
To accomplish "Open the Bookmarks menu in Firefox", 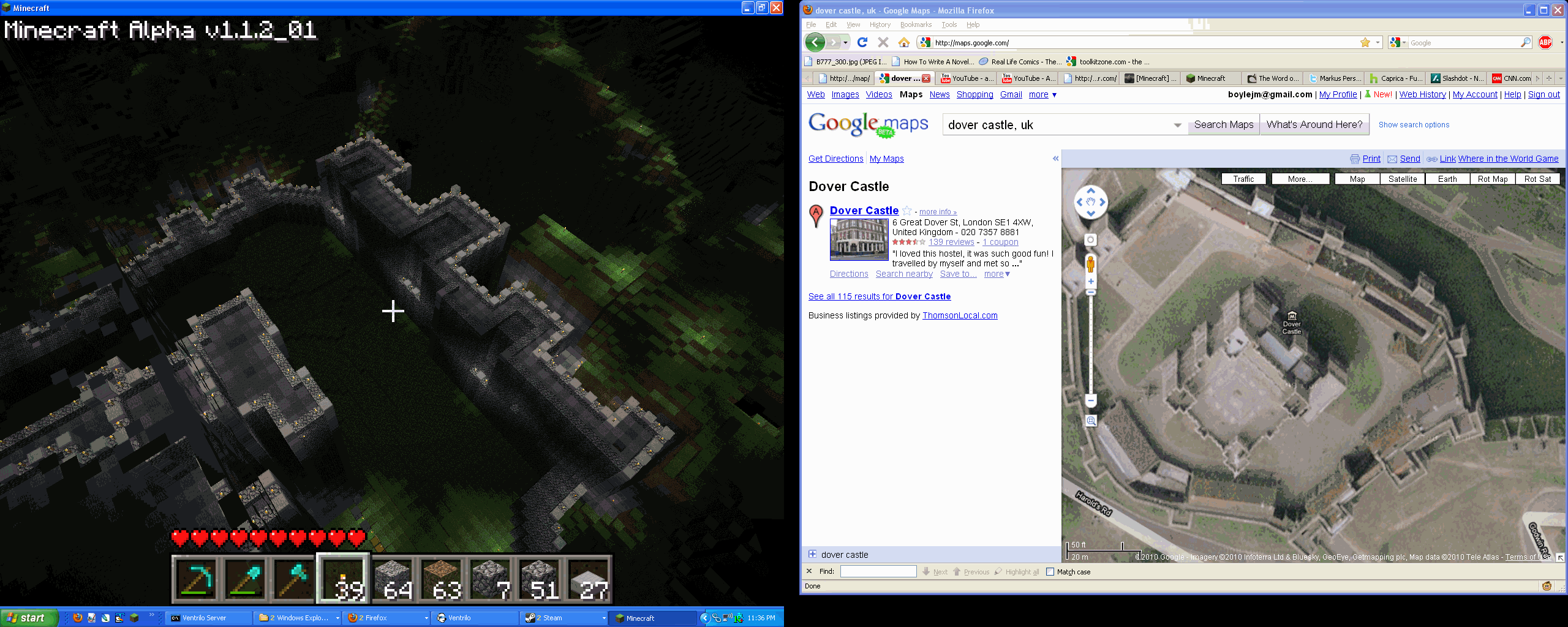I will (x=916, y=24).
